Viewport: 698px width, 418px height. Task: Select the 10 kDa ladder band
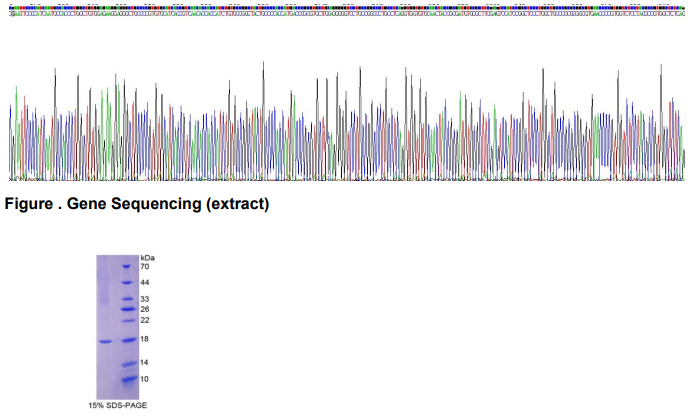coord(126,379)
